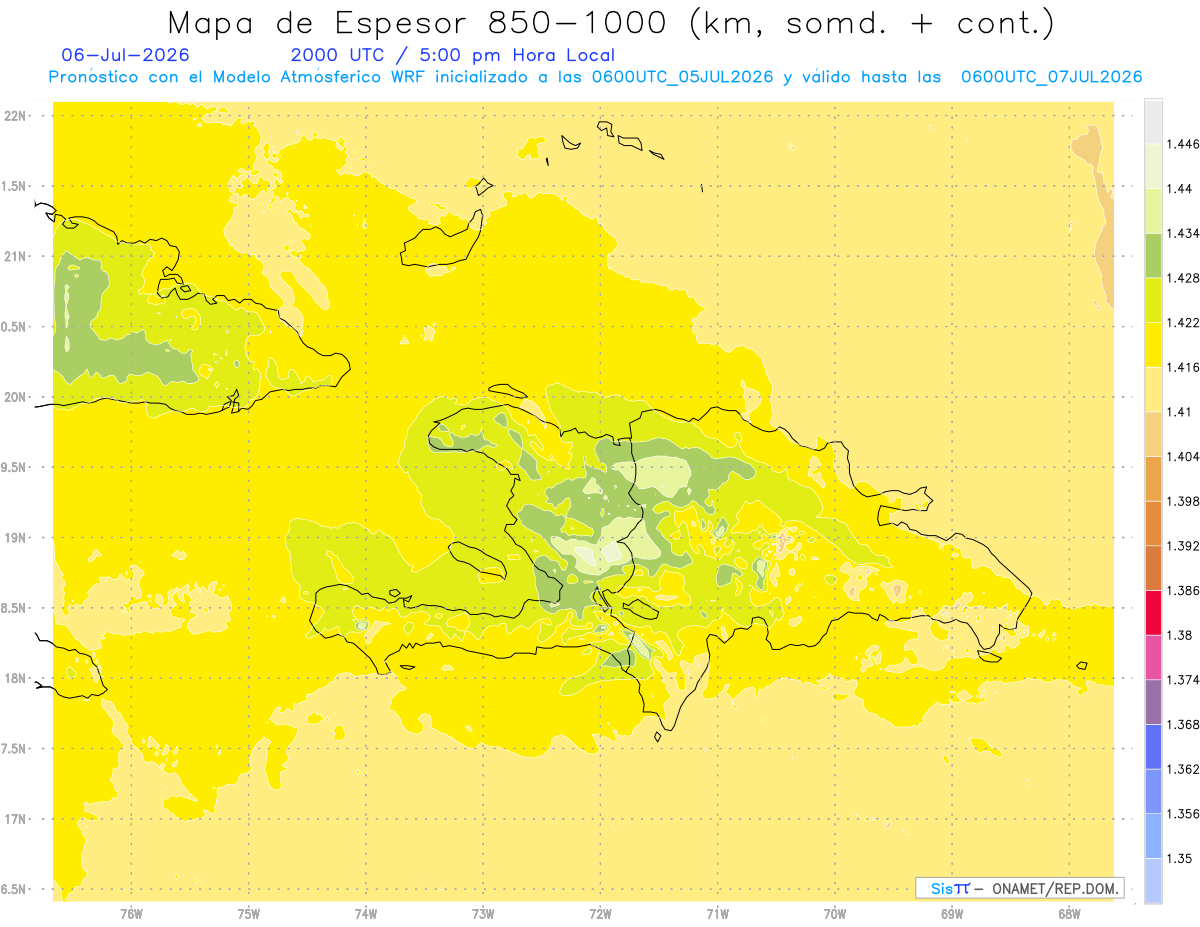Select the purple swatch between 1.368 and 1.374
Image resolution: width=1200 pixels, height=927 pixels.
(1153, 701)
